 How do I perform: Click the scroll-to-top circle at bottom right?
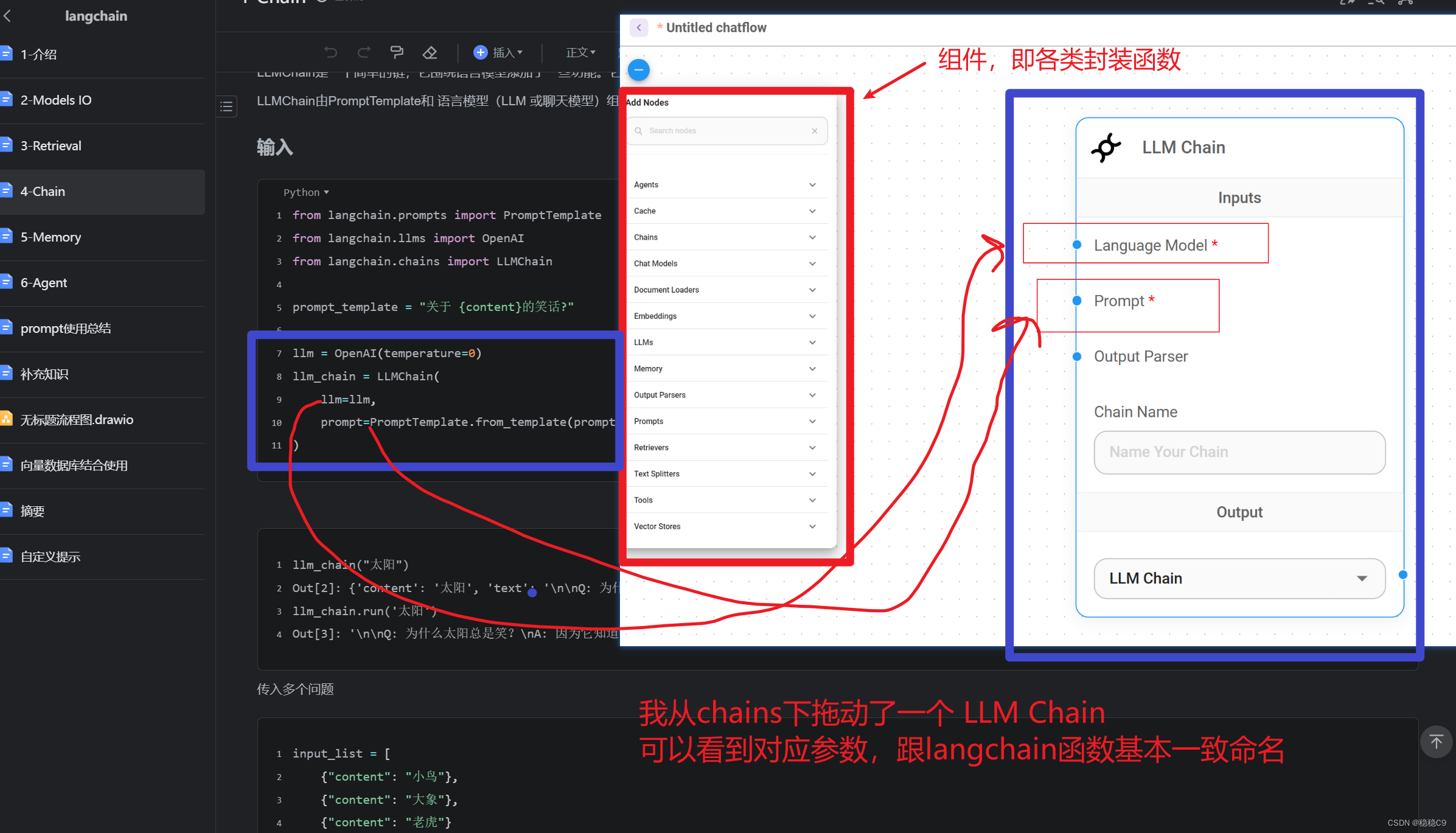pyautogui.click(x=1436, y=741)
